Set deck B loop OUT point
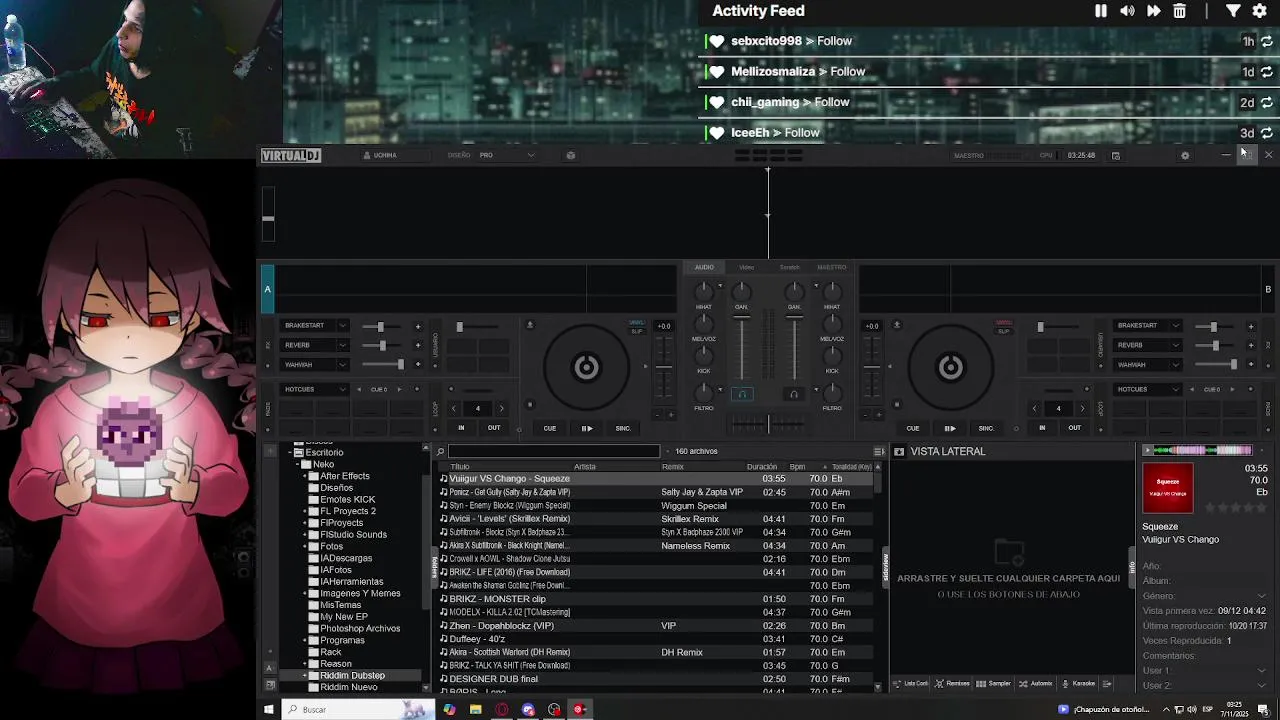 click(x=1074, y=428)
